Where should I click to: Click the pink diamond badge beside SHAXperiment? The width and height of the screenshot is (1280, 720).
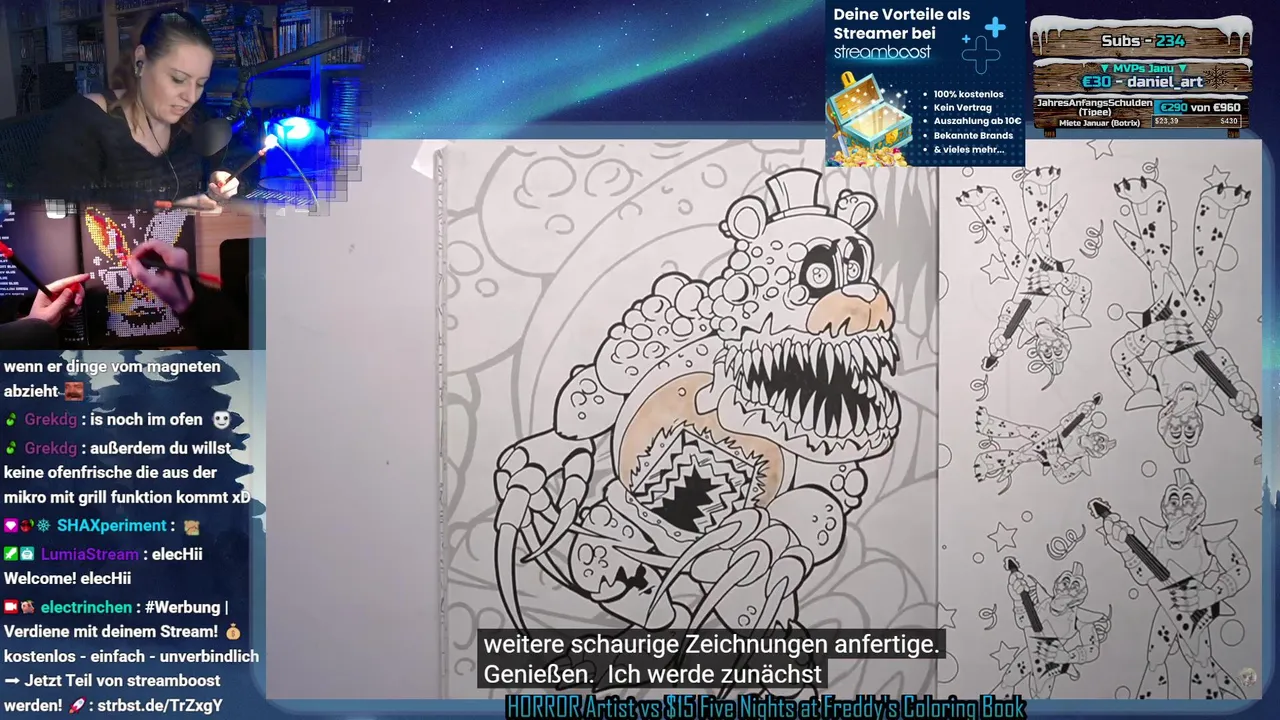(x=11, y=526)
